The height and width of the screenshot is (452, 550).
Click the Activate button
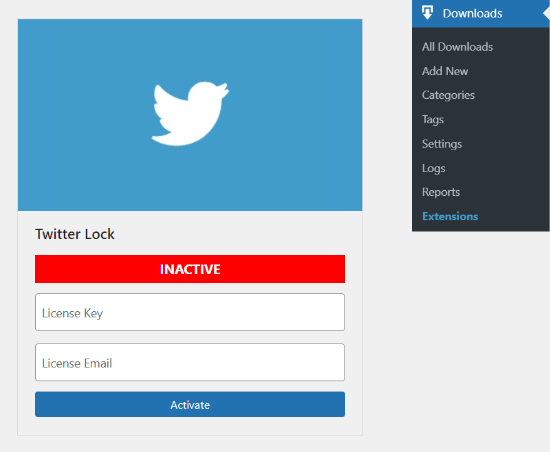click(x=190, y=404)
